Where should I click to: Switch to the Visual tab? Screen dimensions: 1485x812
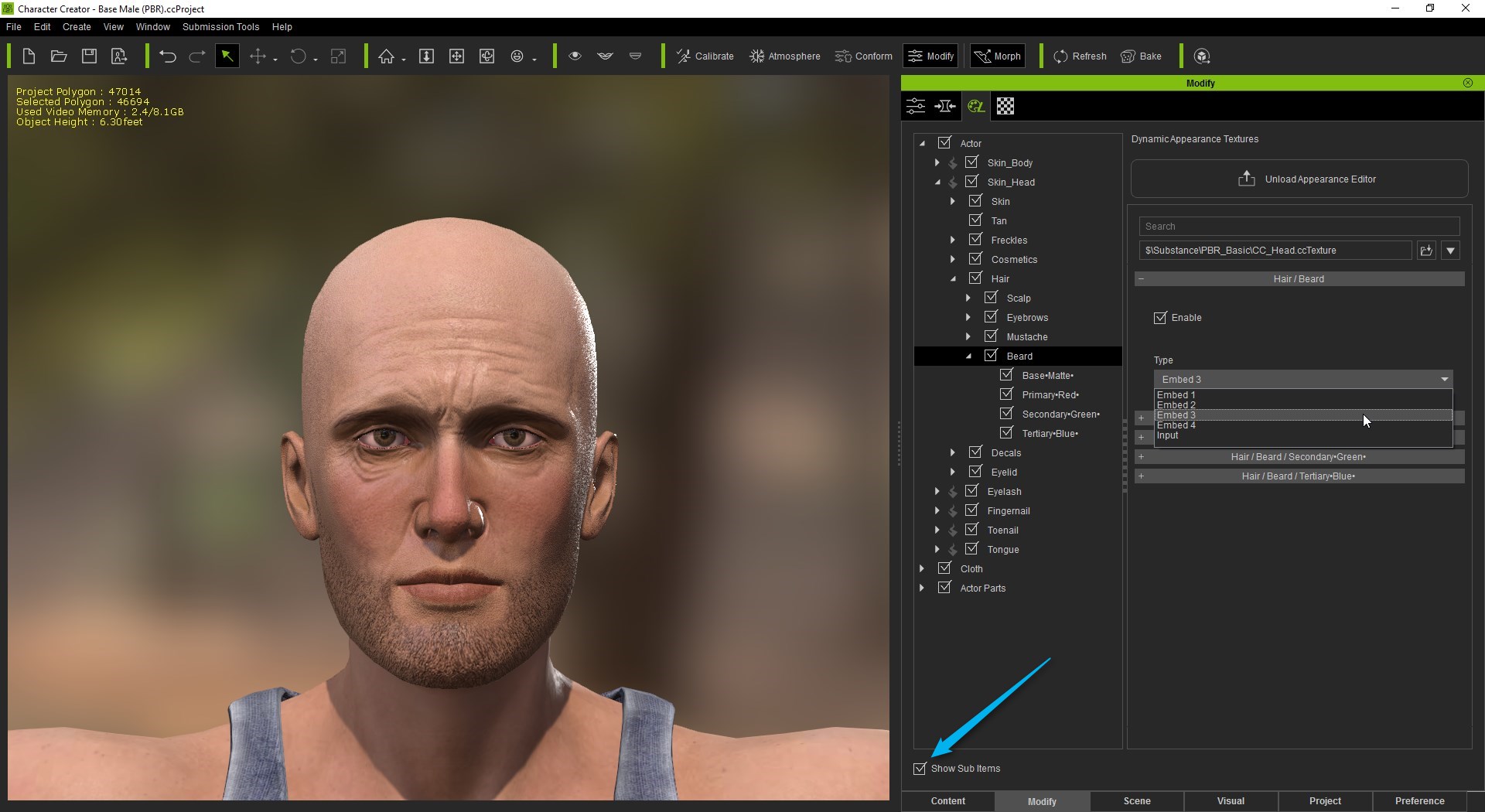coord(1231,801)
